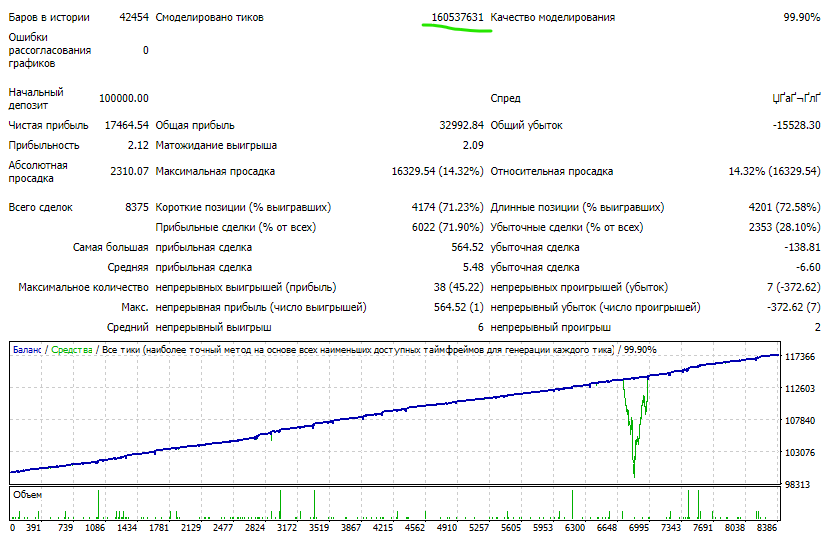Select the gross loss value -15528.30
Viewport: 840px width, 541px height.
click(796, 125)
